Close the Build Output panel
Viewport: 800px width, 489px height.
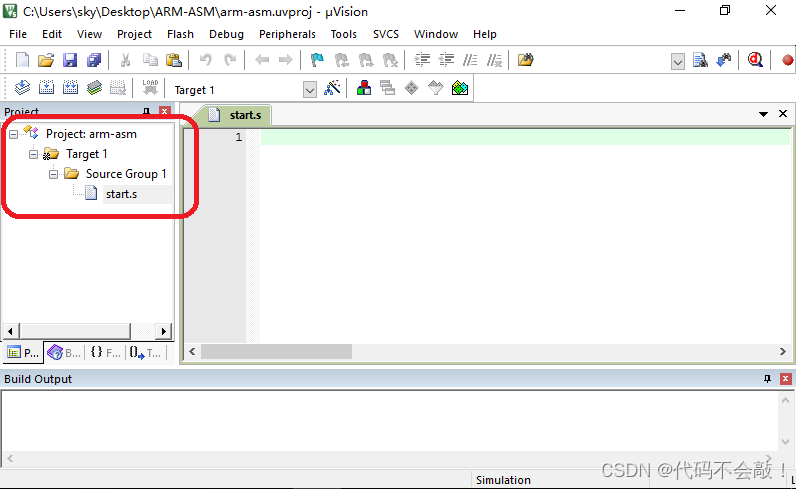(x=786, y=379)
